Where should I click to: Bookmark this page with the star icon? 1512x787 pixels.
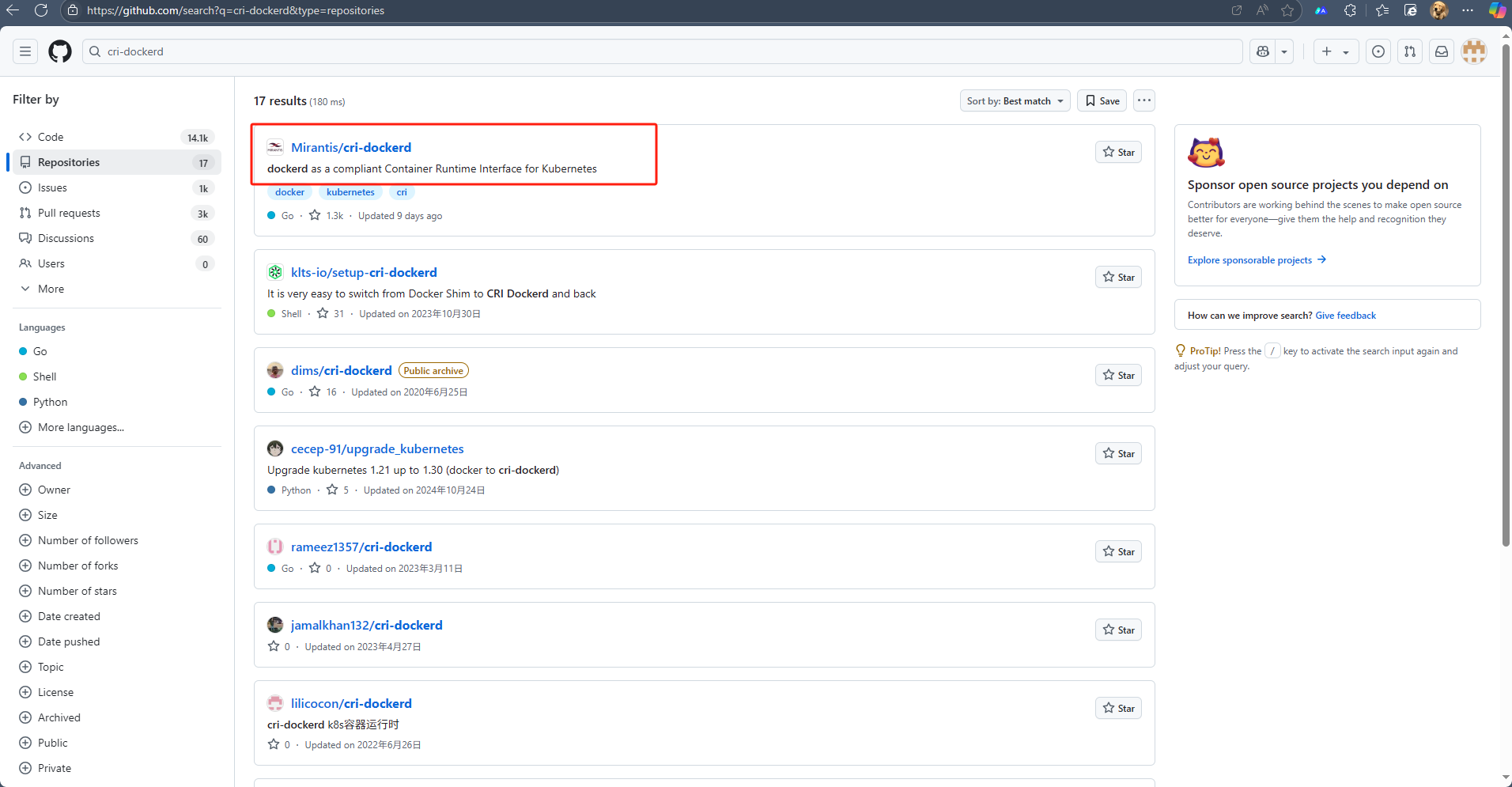pyautogui.click(x=1287, y=10)
